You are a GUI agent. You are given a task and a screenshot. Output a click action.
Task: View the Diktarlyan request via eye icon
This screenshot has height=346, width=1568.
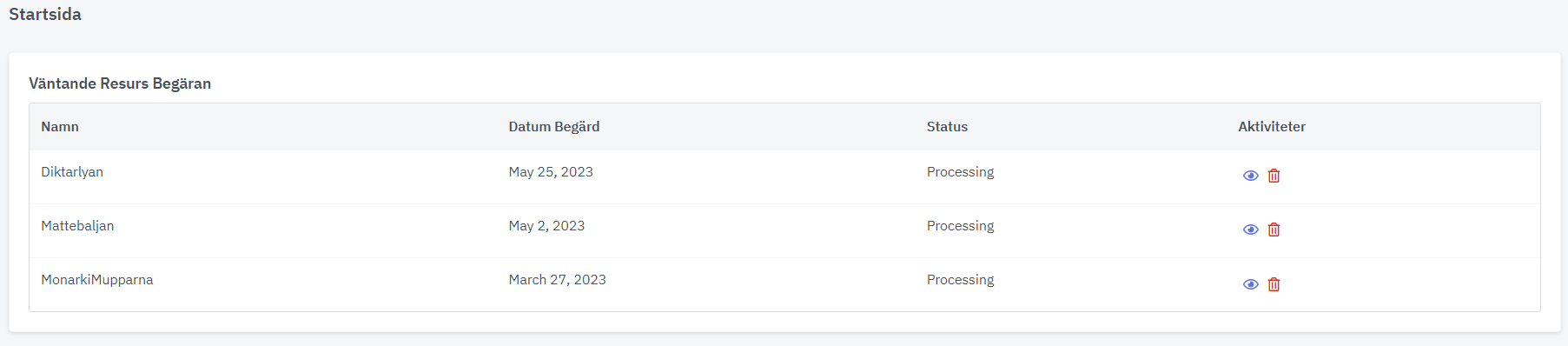(1250, 176)
